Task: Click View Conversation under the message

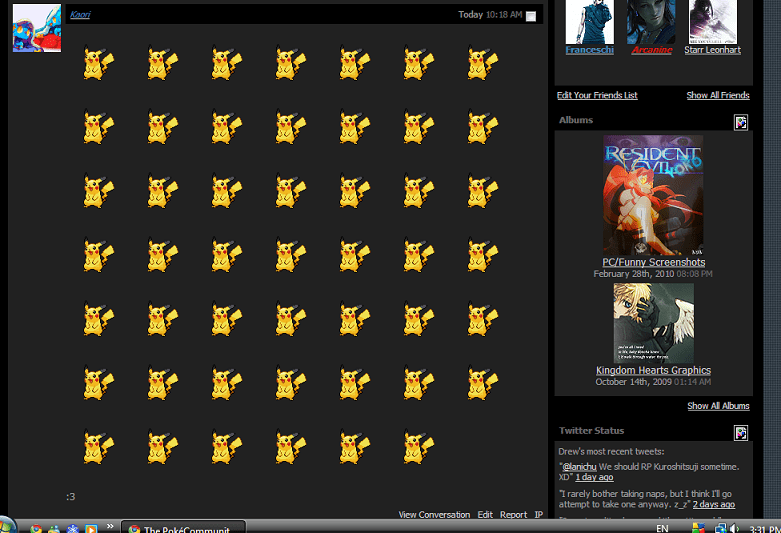Action: pos(434,515)
